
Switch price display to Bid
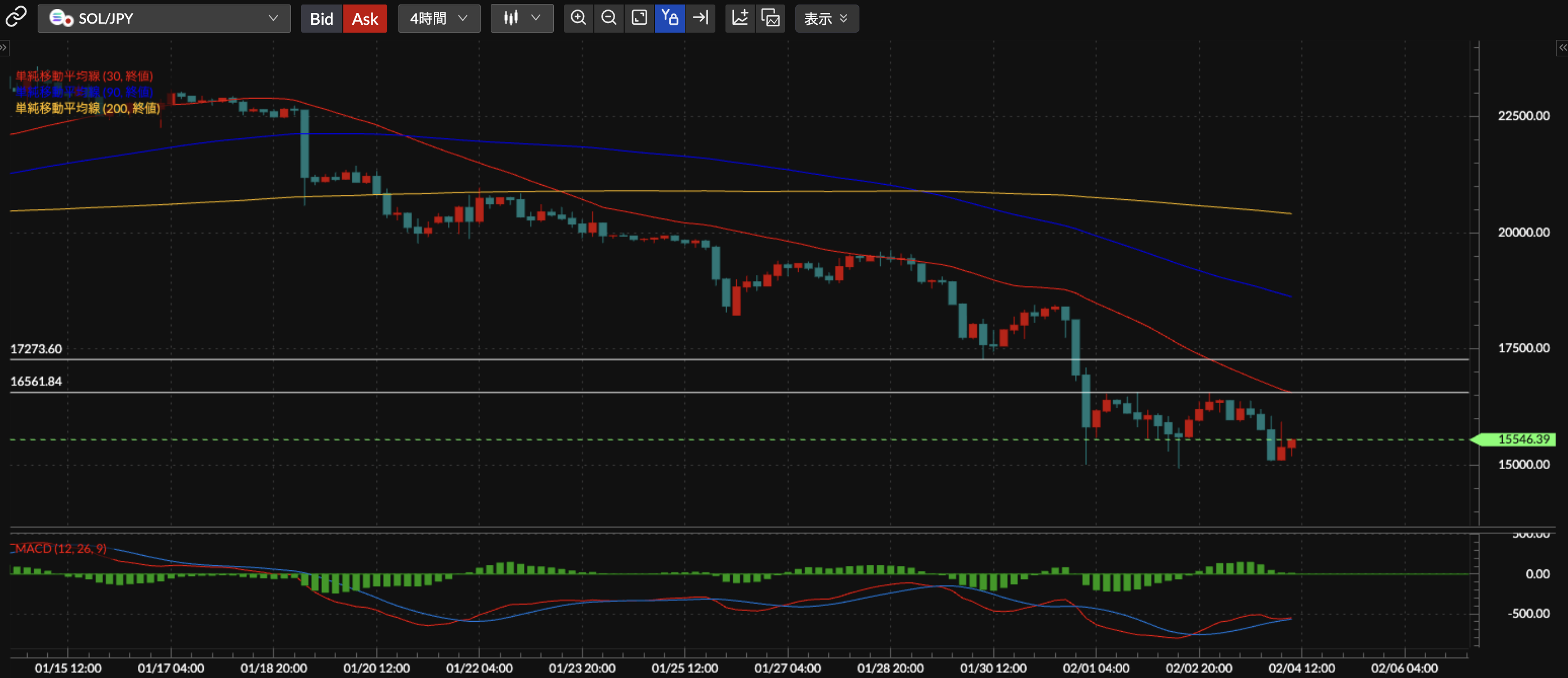coord(321,18)
